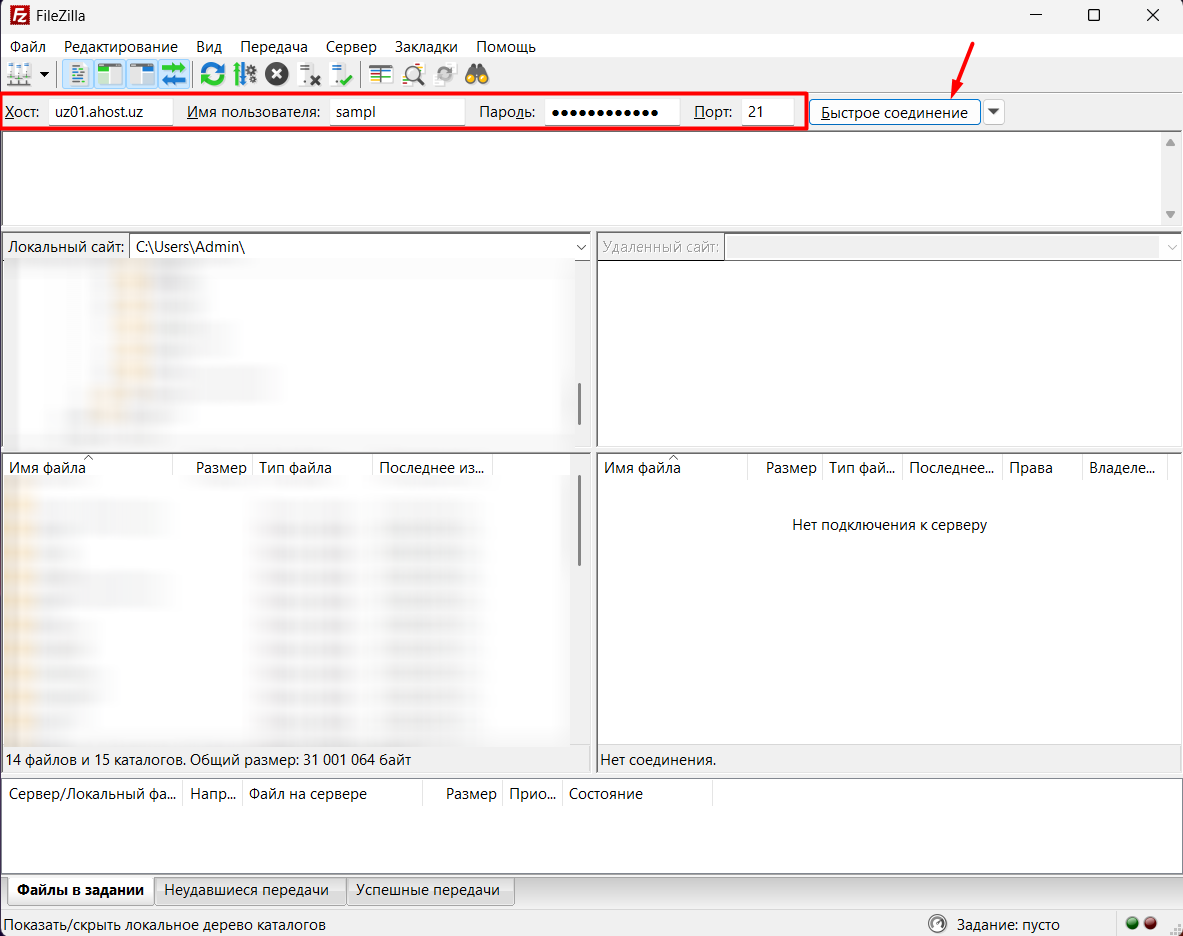Screen dimensions: 1183x936
Task: Click the FileZilla logo in title bar
Action: (20, 15)
